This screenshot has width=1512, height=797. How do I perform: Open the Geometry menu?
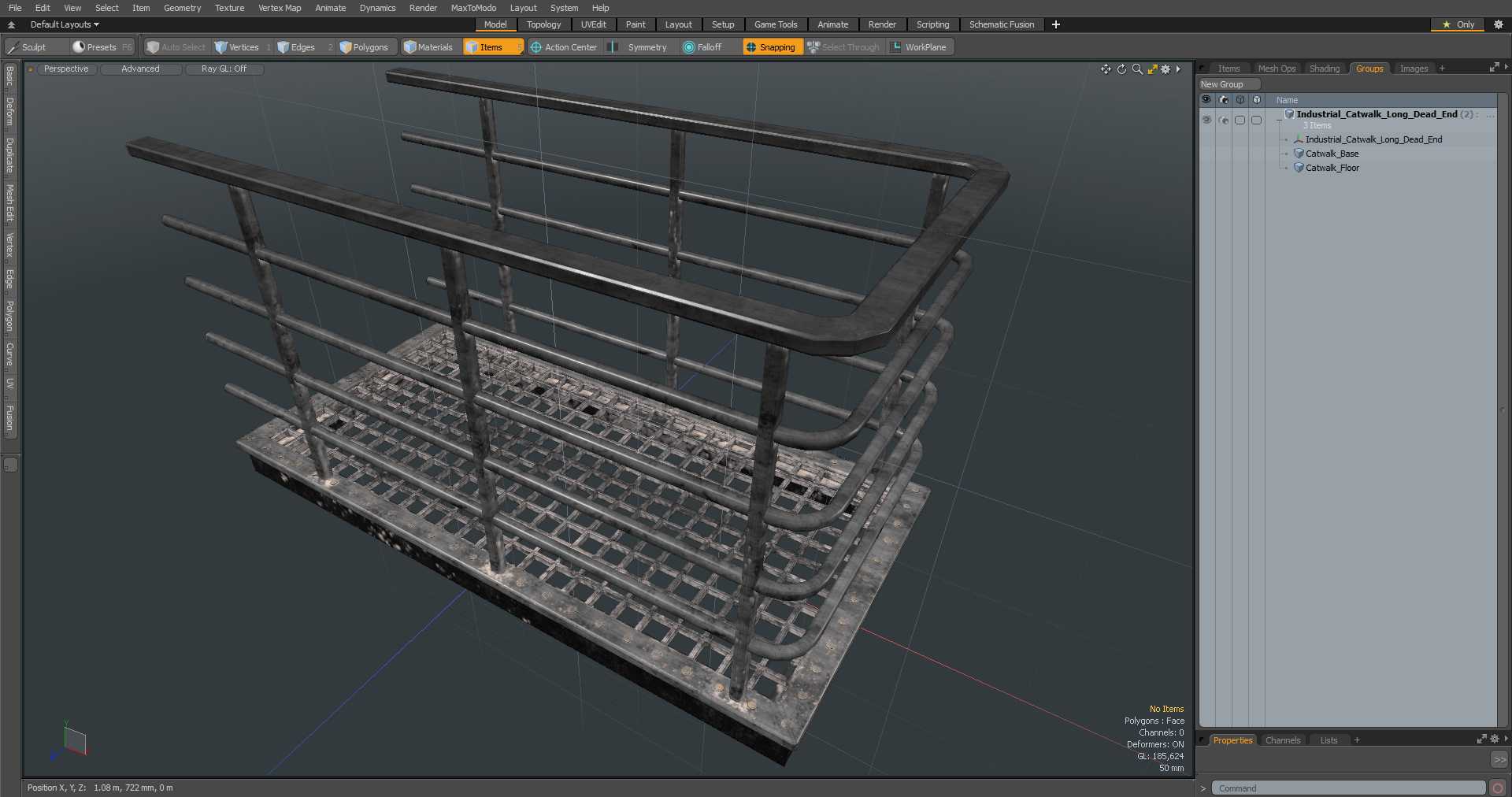click(x=182, y=8)
